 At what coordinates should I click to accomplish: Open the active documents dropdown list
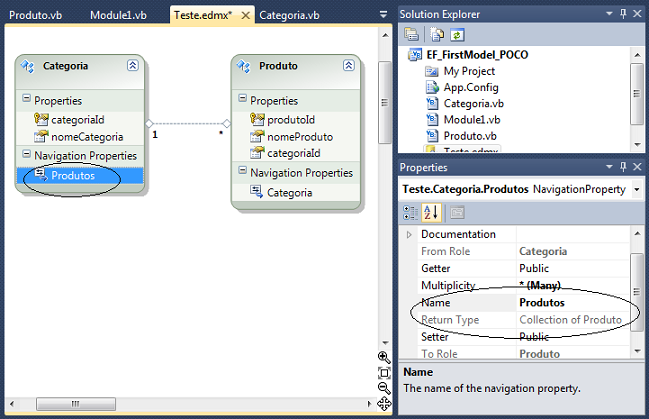tap(383, 15)
